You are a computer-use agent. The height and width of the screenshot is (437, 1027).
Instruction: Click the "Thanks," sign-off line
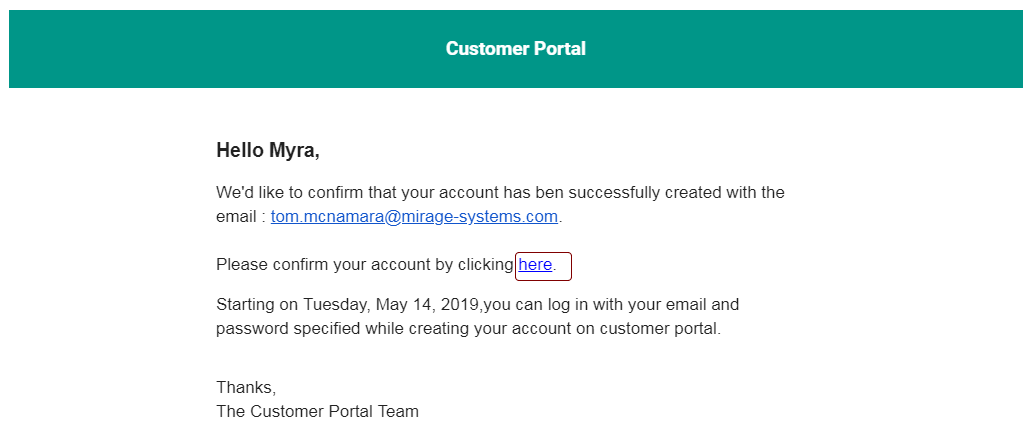pyautogui.click(x=246, y=388)
